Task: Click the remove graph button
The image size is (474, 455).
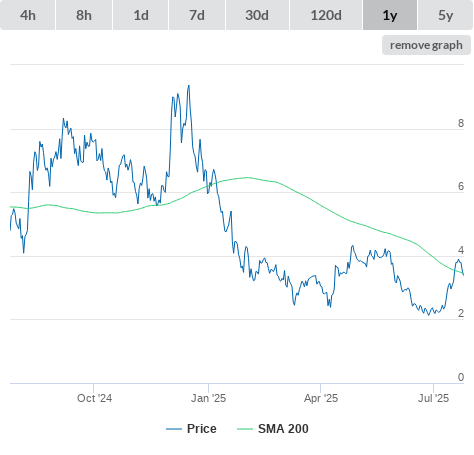Action: pos(426,45)
